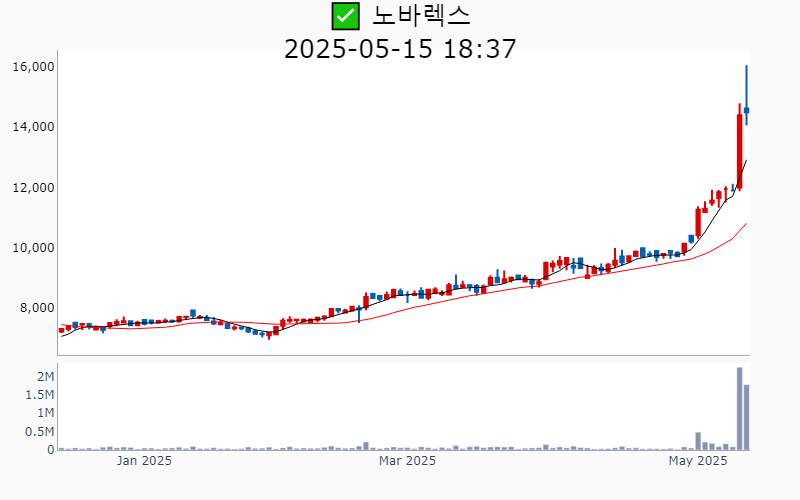The height and width of the screenshot is (500, 800).
Task: Click the 8,000 price axis label
Action: pyautogui.click(x=37, y=308)
